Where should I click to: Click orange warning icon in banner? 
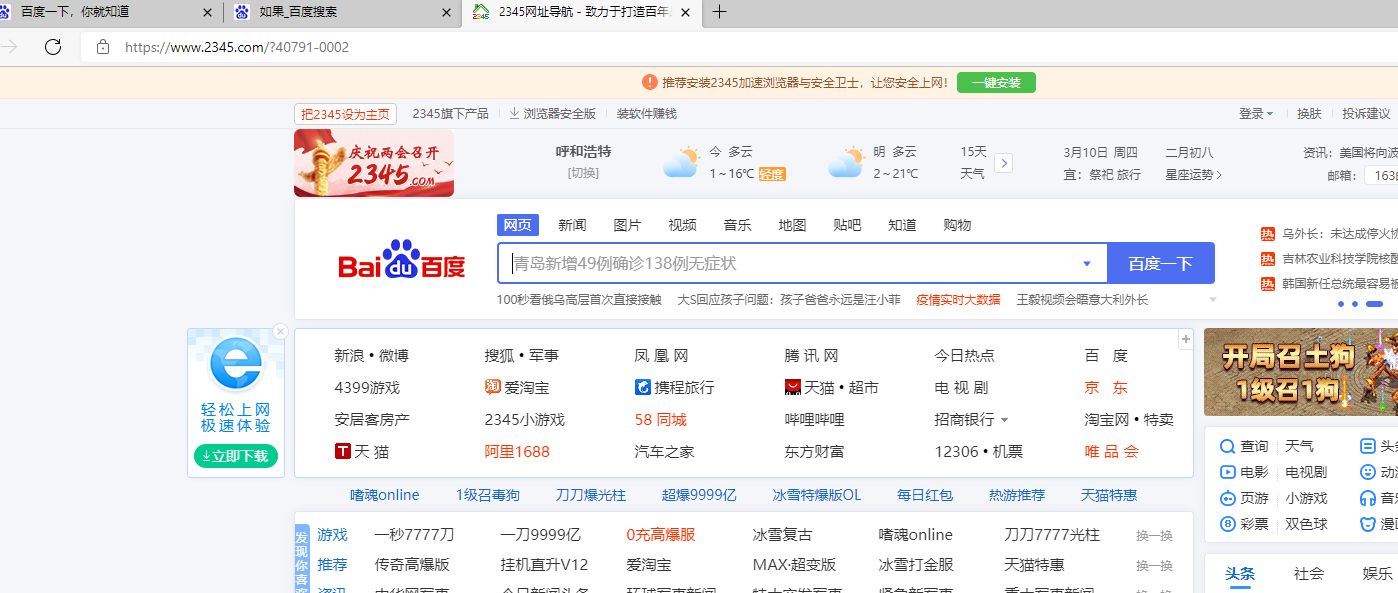650,82
